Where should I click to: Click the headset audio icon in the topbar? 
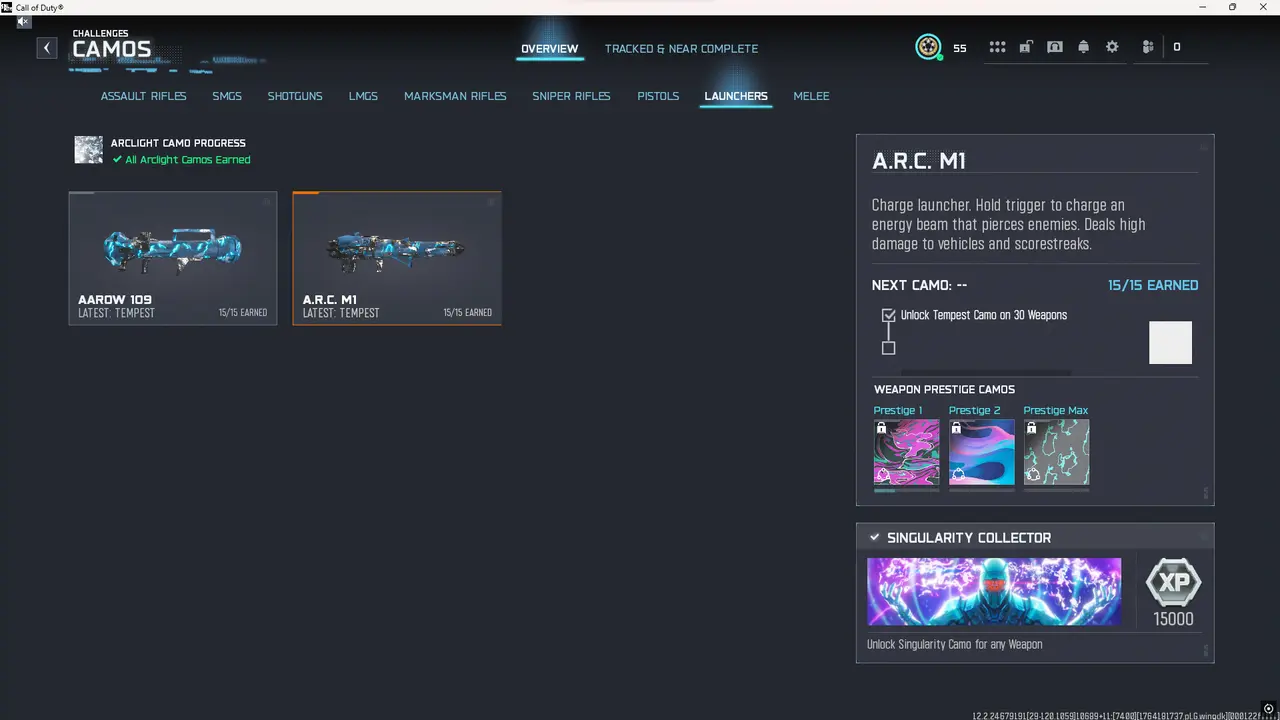[x=1055, y=47]
